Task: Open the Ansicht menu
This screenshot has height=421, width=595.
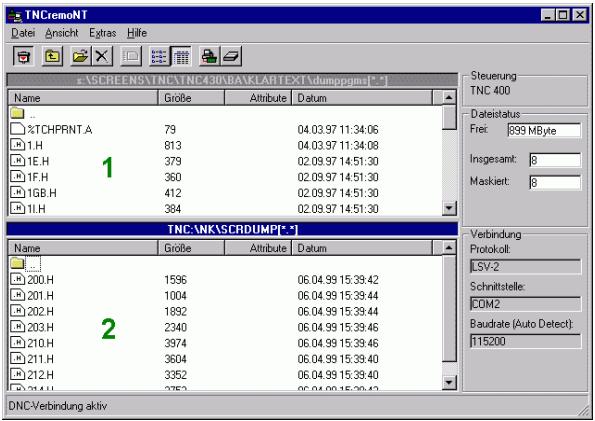Action: click(x=61, y=33)
